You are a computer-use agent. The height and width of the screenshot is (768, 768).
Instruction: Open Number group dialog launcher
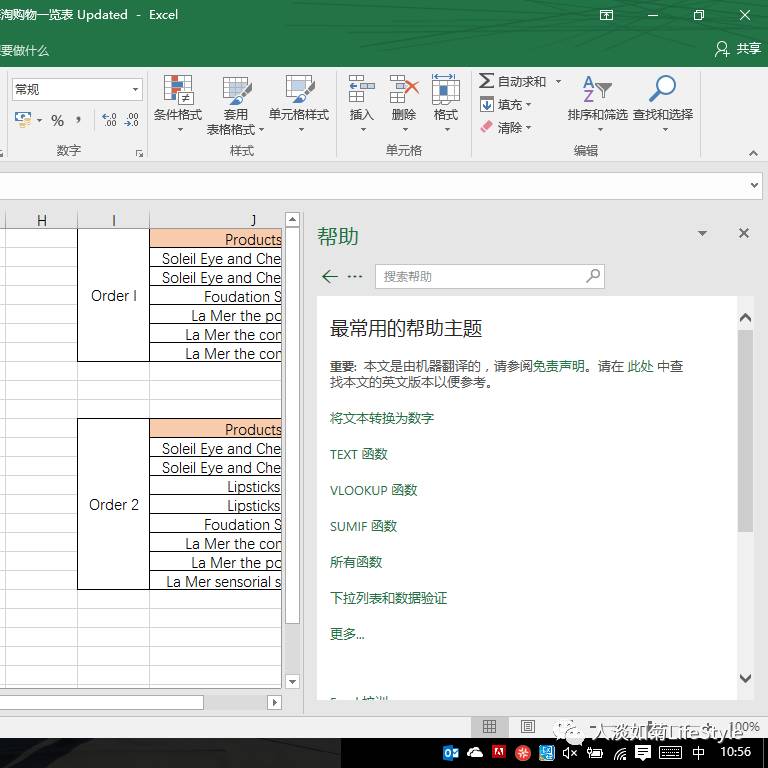point(140,154)
